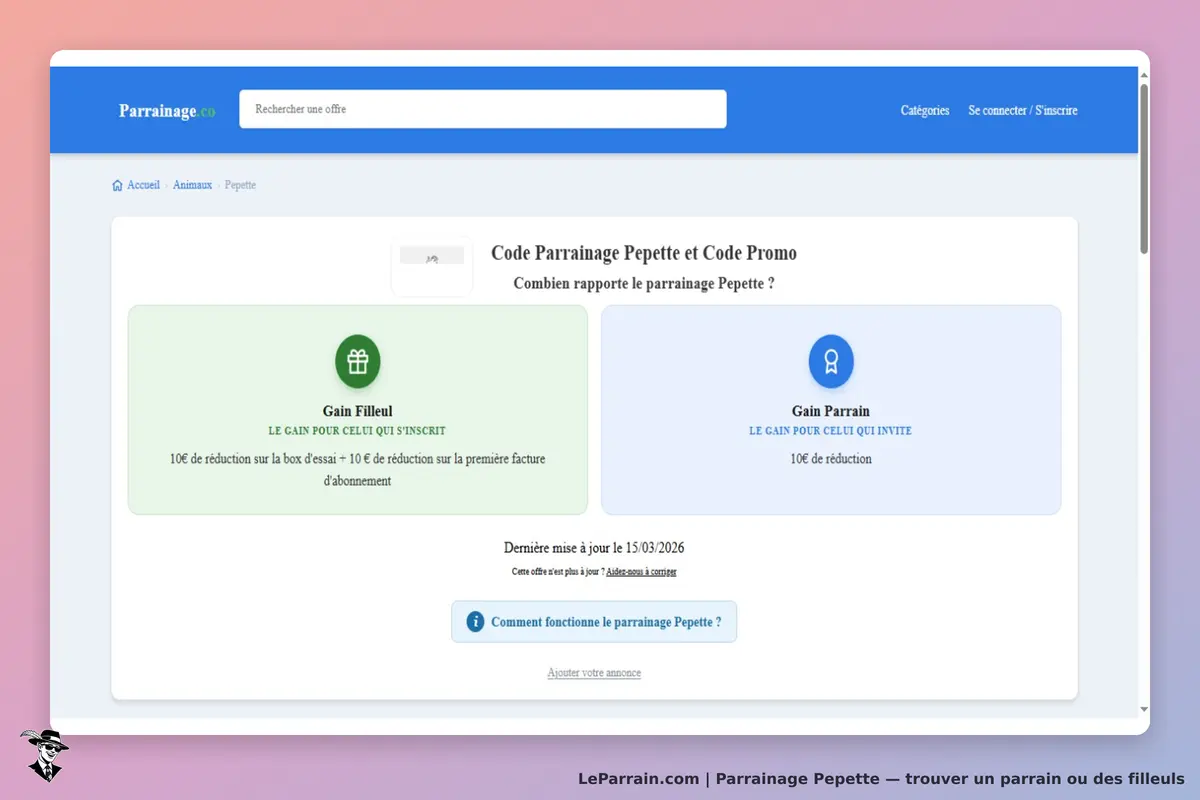Viewport: 1200px width, 800px height.
Task: Click the blue award ribbon icon
Action: pos(831,361)
